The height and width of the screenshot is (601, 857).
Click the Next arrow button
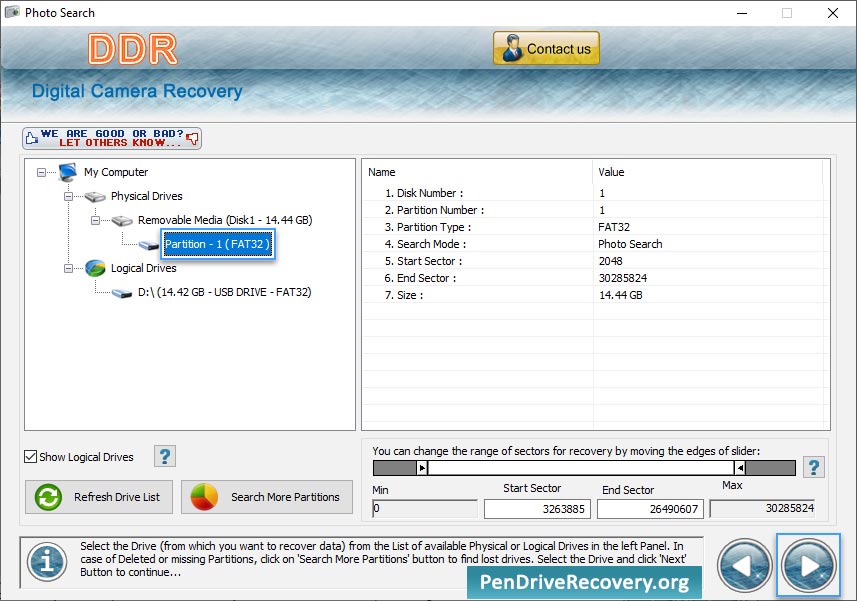coord(808,565)
